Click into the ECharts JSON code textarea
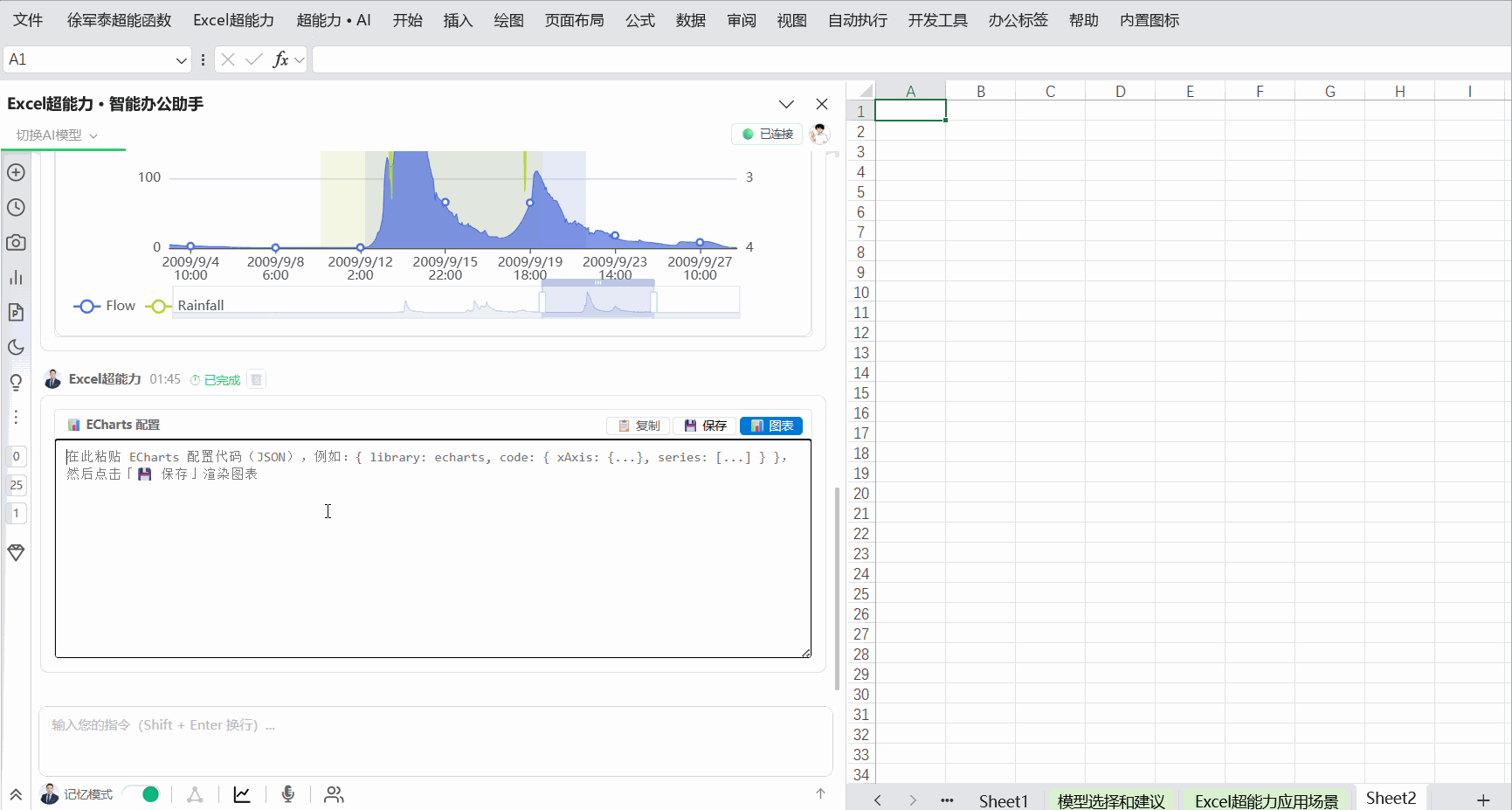Screen dimensions: 1512x810 [433, 549]
